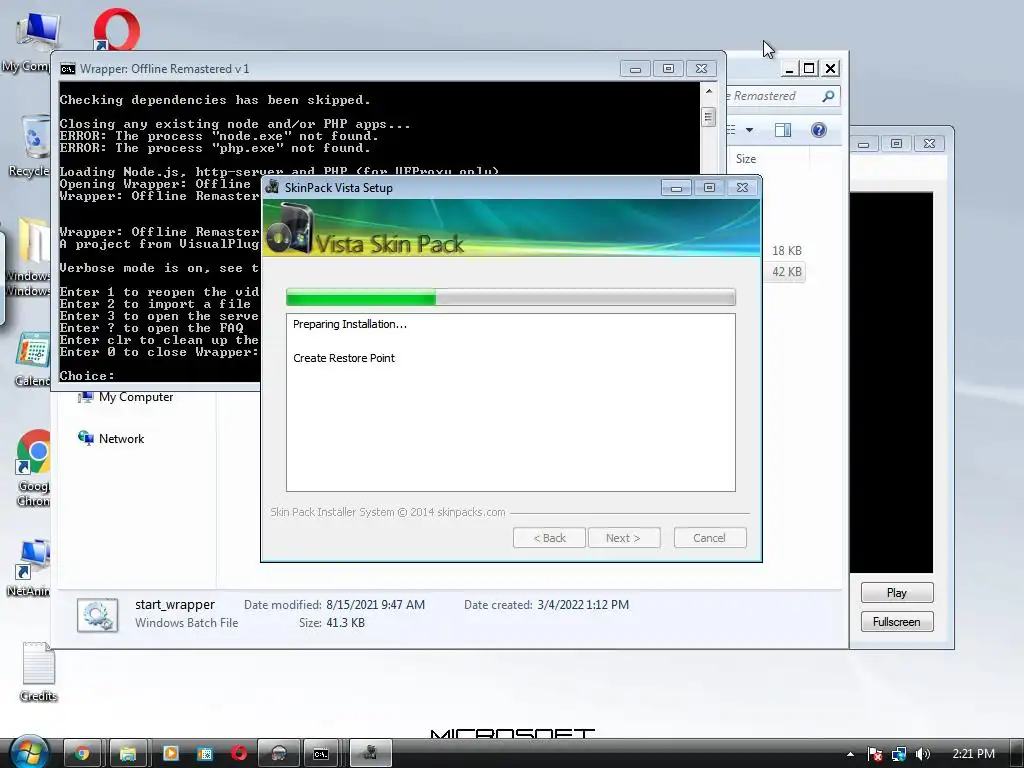Open the NetAnim desktop shortcut
Screen dimensions: 1024x768
point(29,568)
